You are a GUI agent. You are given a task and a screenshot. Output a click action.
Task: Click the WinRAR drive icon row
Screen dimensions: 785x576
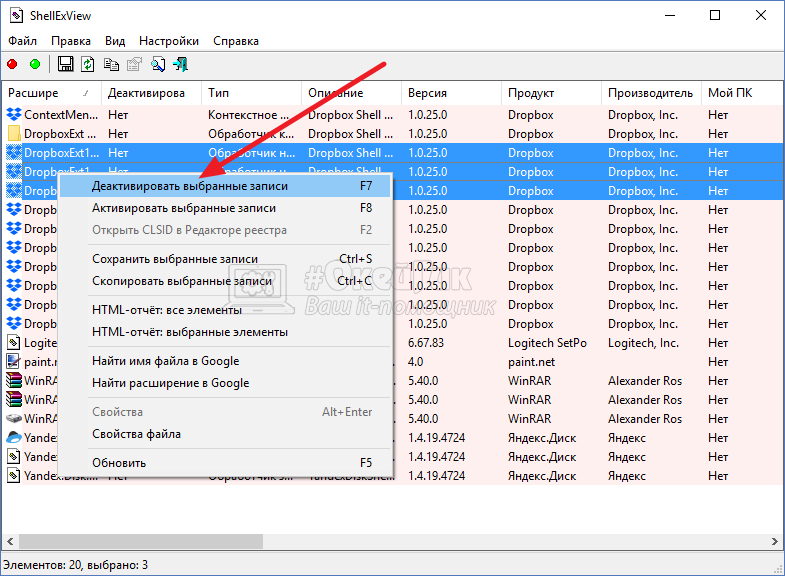(x=14, y=418)
